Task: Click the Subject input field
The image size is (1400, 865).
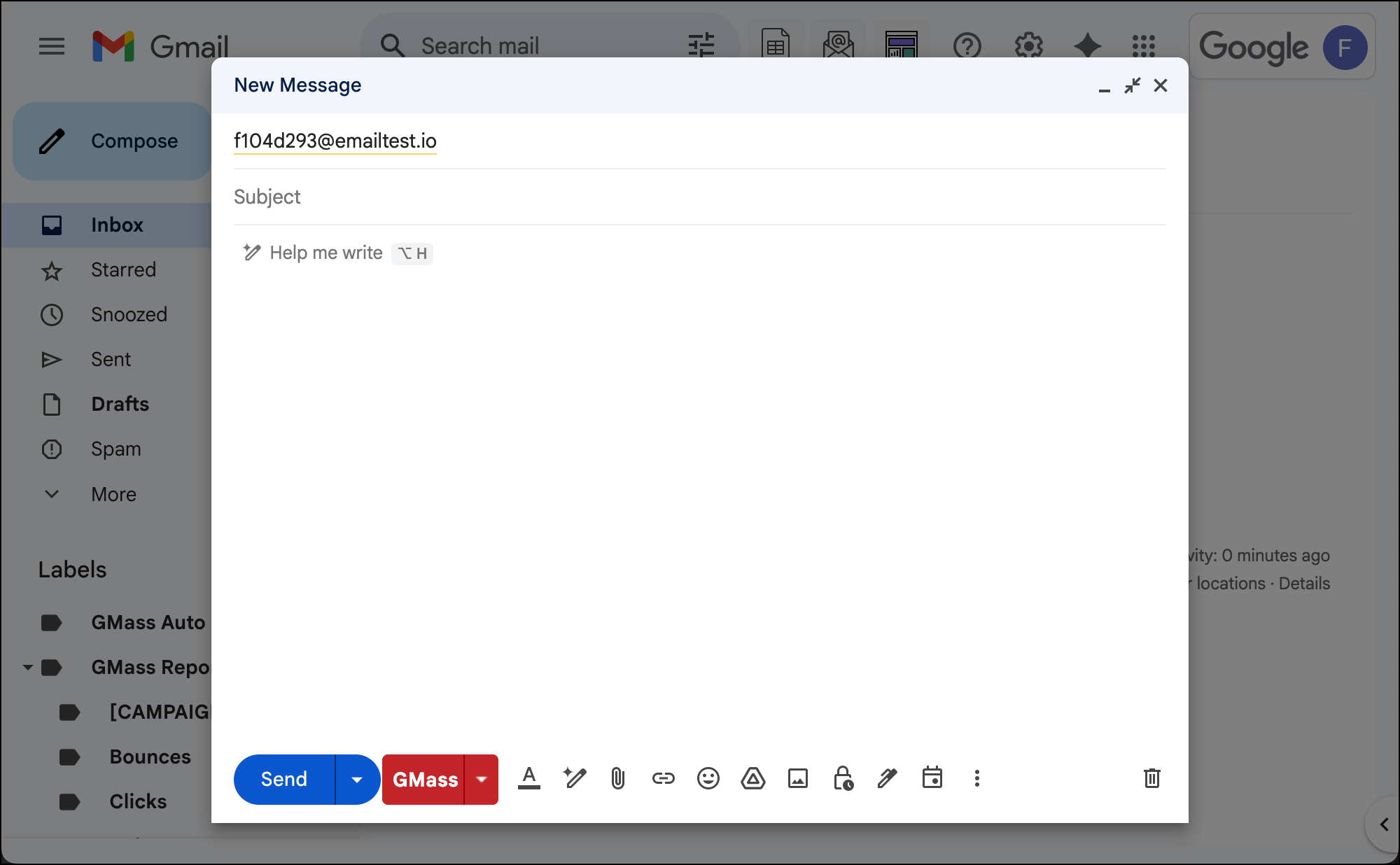Action: coord(490,197)
